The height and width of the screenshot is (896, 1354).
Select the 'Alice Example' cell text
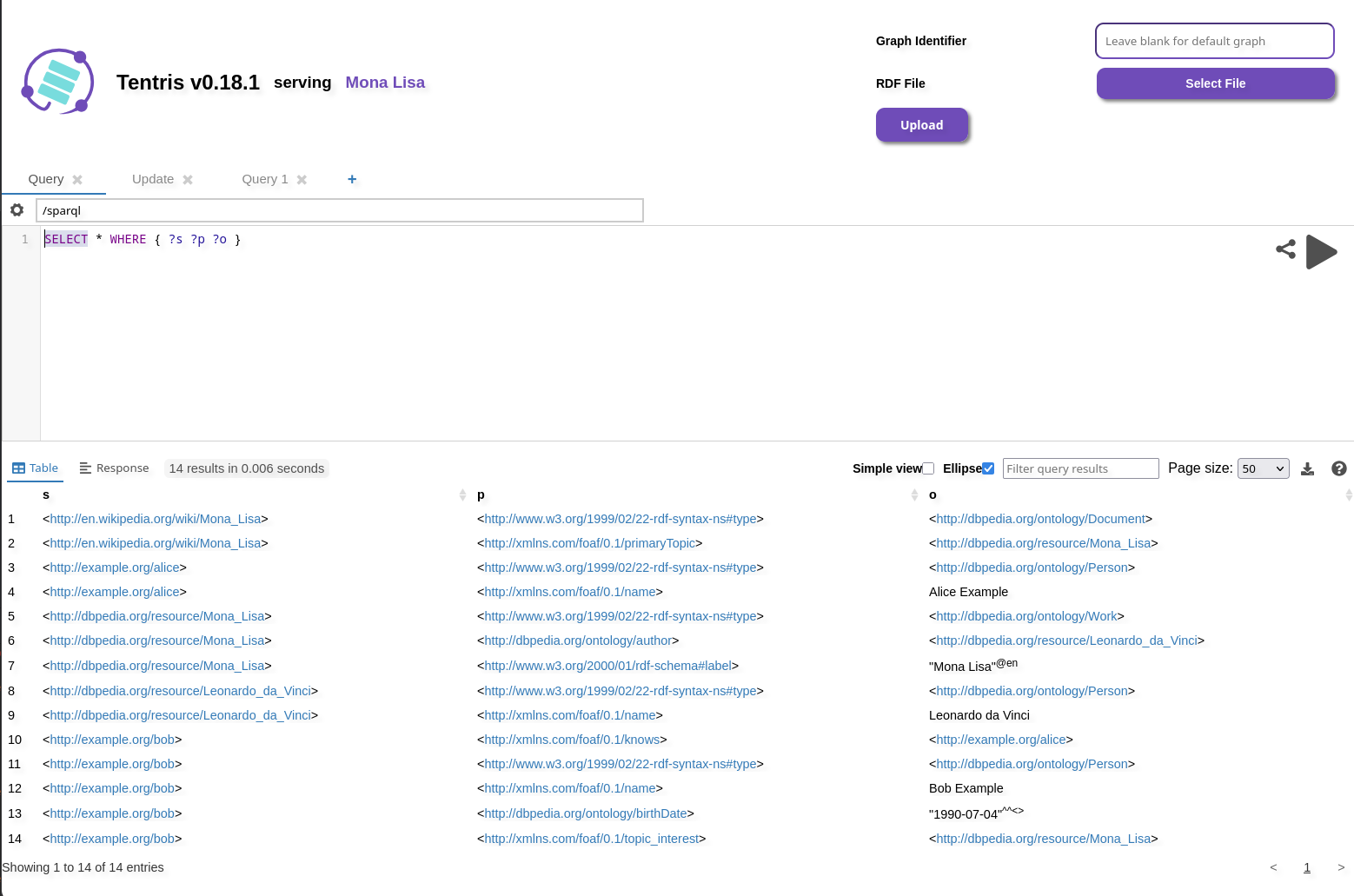click(x=968, y=592)
